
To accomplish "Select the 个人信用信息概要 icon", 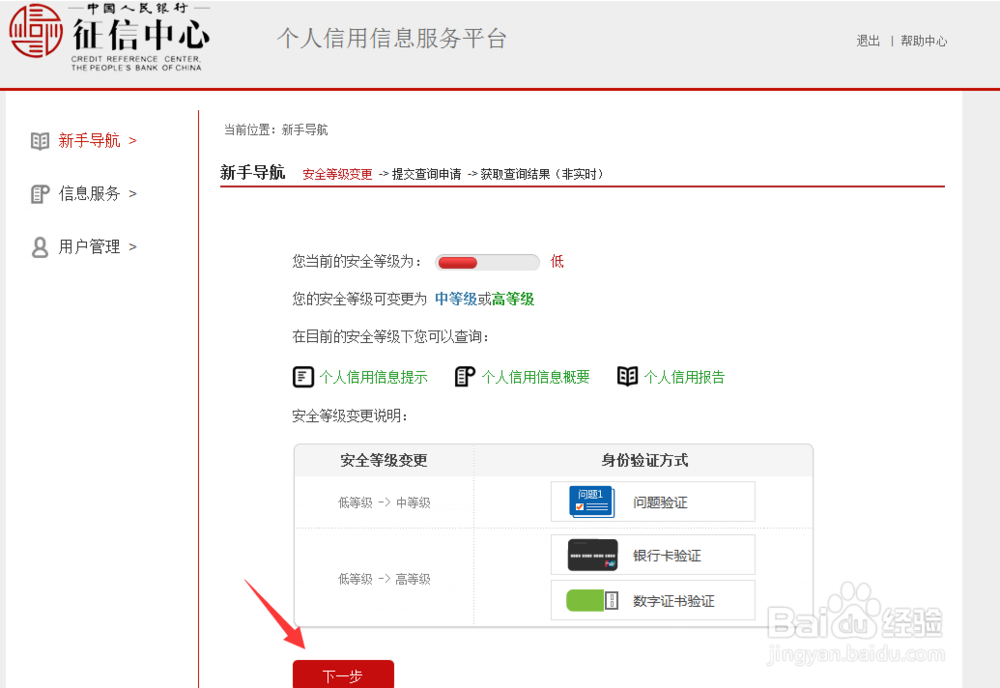I will pyautogui.click(x=463, y=376).
